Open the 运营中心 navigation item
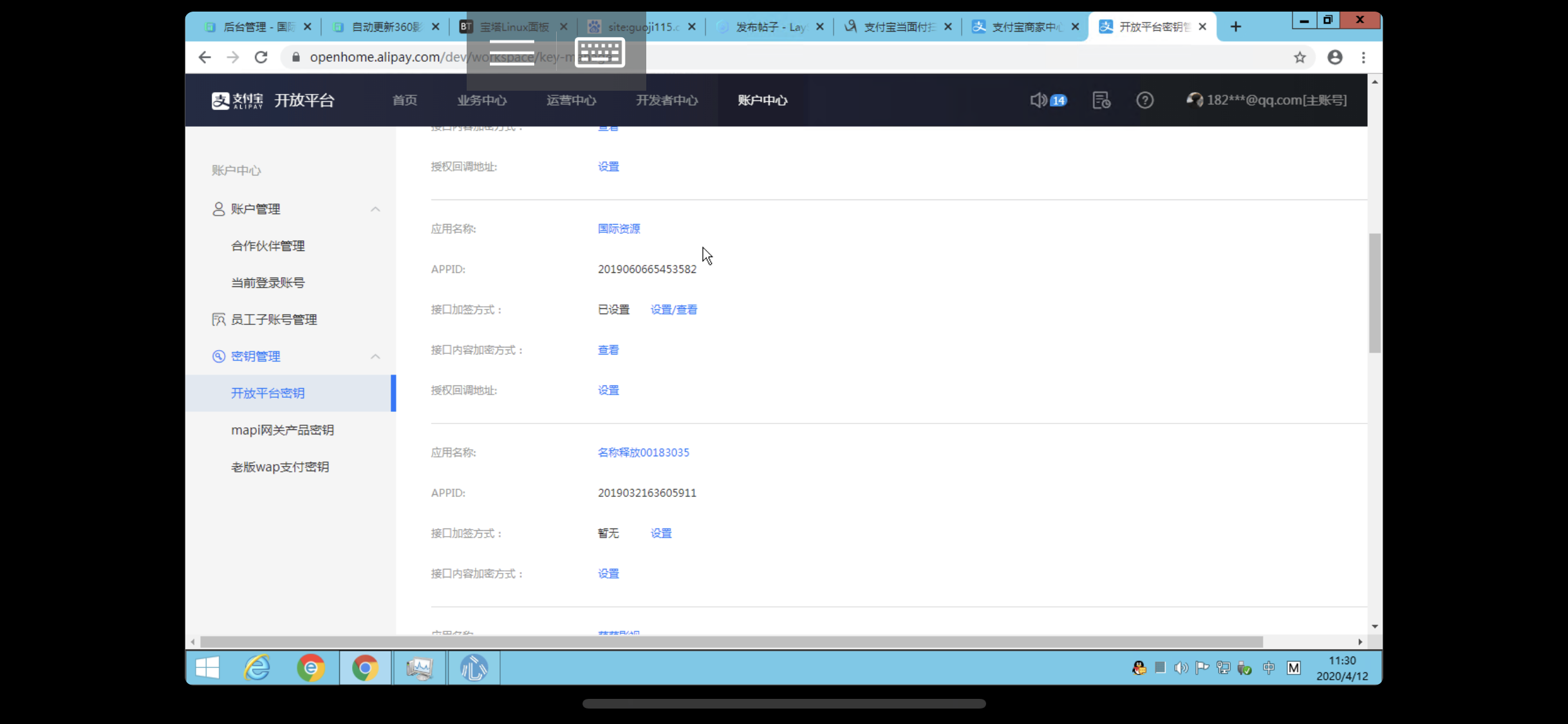1568x724 pixels. click(x=571, y=100)
